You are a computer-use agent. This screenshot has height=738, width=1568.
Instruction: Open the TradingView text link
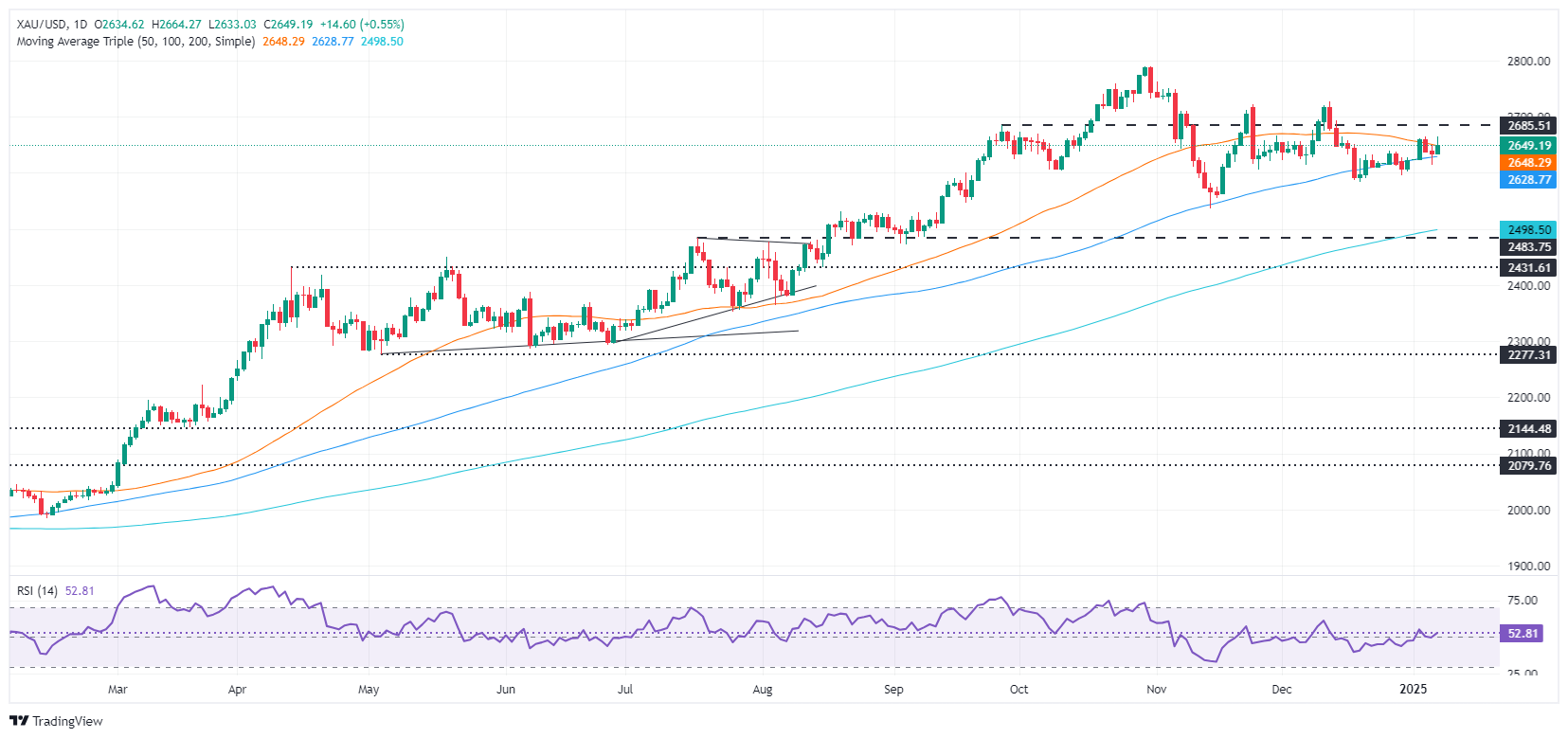coord(67,721)
